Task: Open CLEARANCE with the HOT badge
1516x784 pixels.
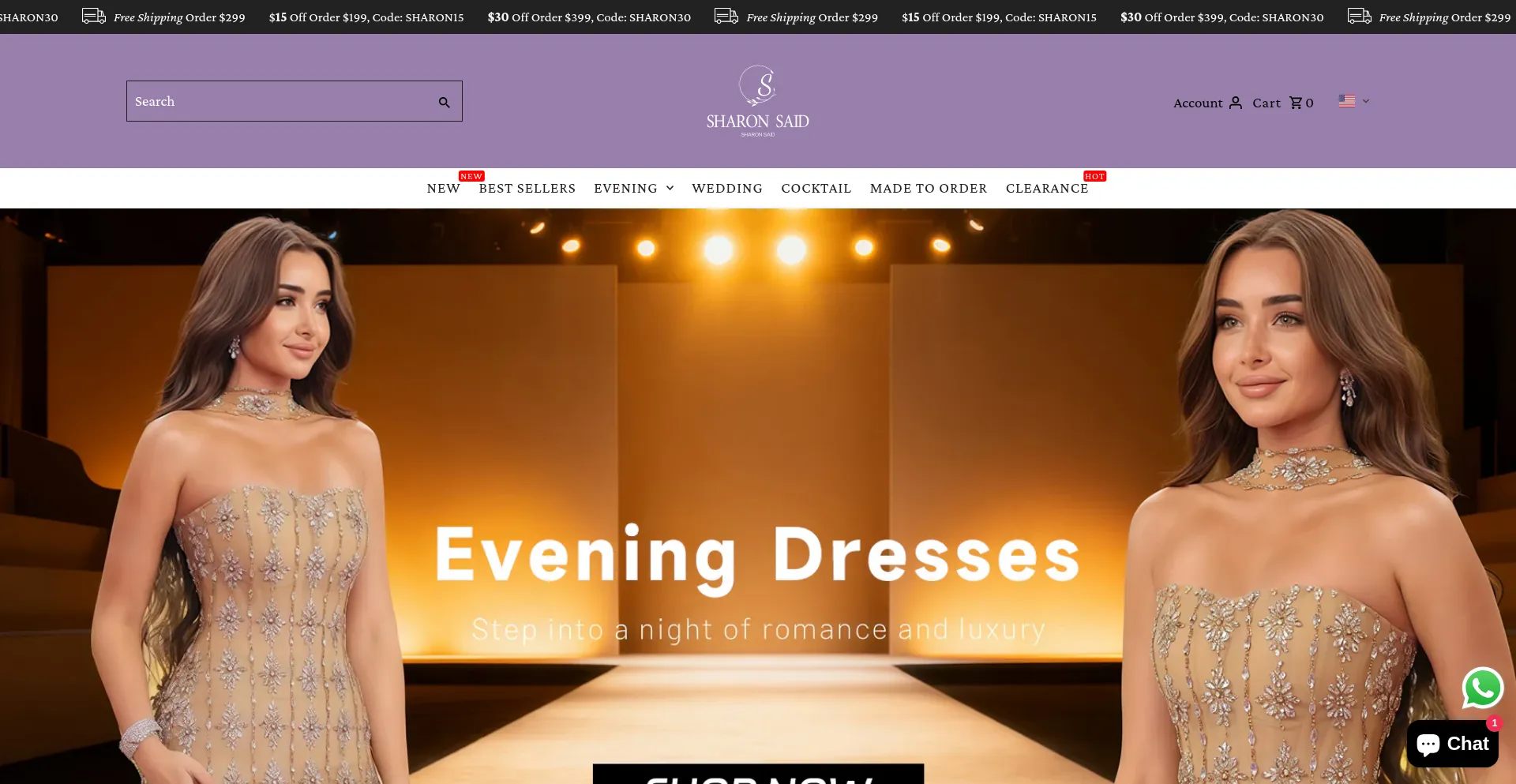Action: click(x=1046, y=188)
